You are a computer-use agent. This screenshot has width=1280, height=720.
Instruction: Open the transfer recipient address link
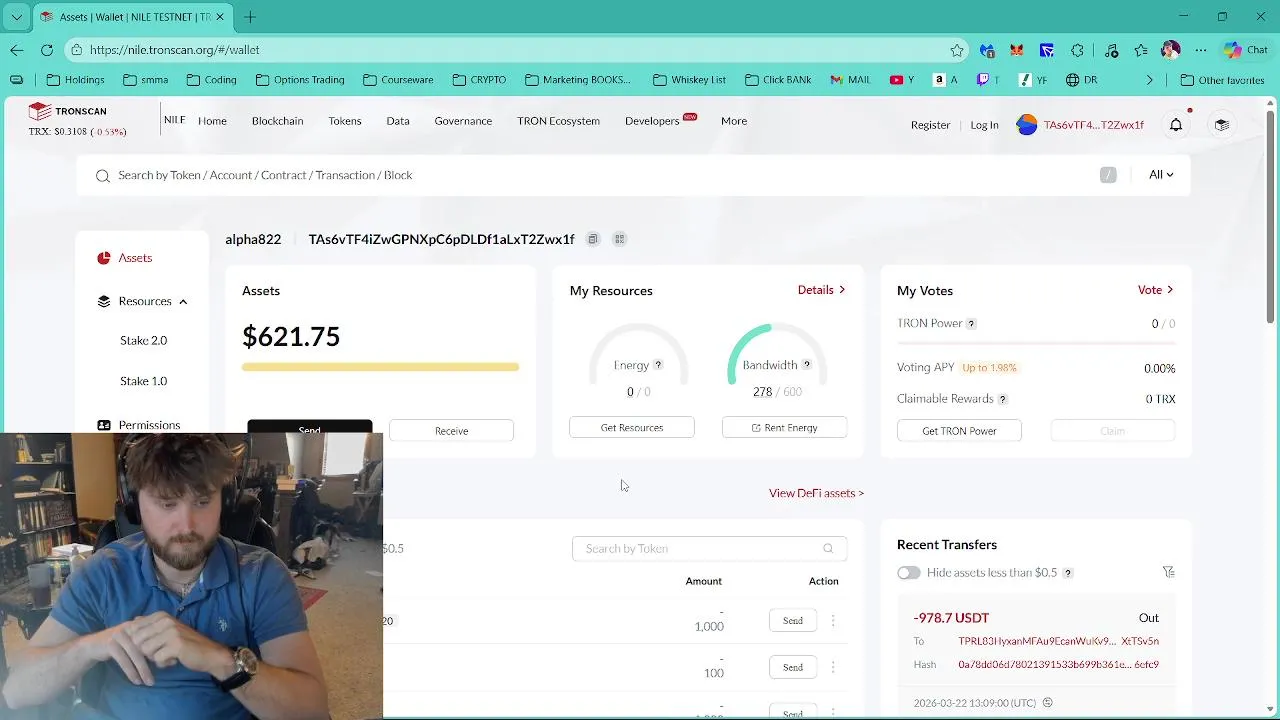(x=1058, y=641)
